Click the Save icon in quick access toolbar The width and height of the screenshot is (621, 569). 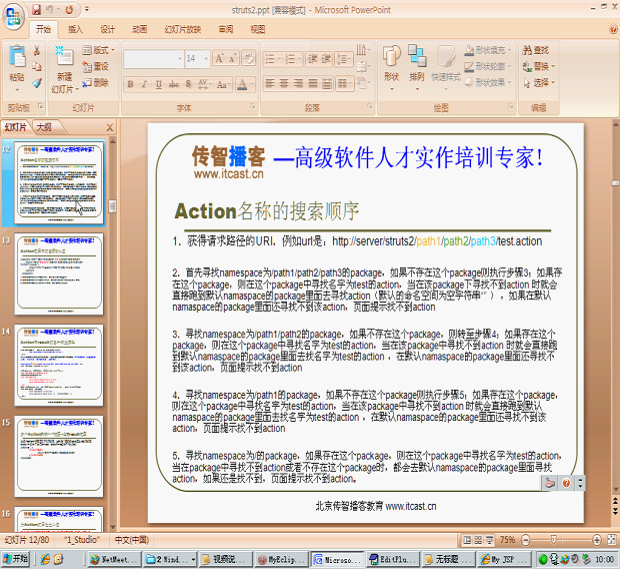(37, 9)
